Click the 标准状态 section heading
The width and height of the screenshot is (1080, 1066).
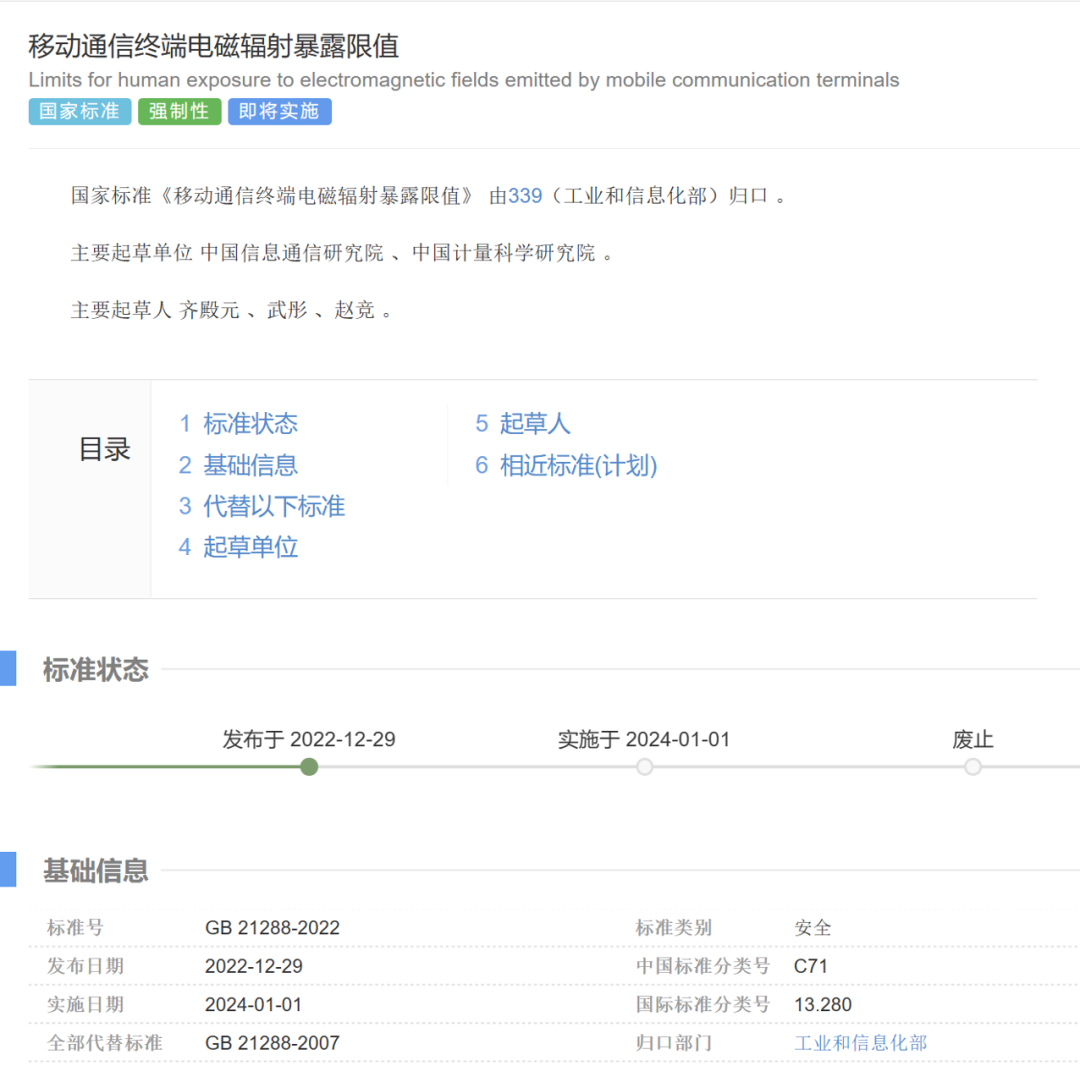point(96,670)
